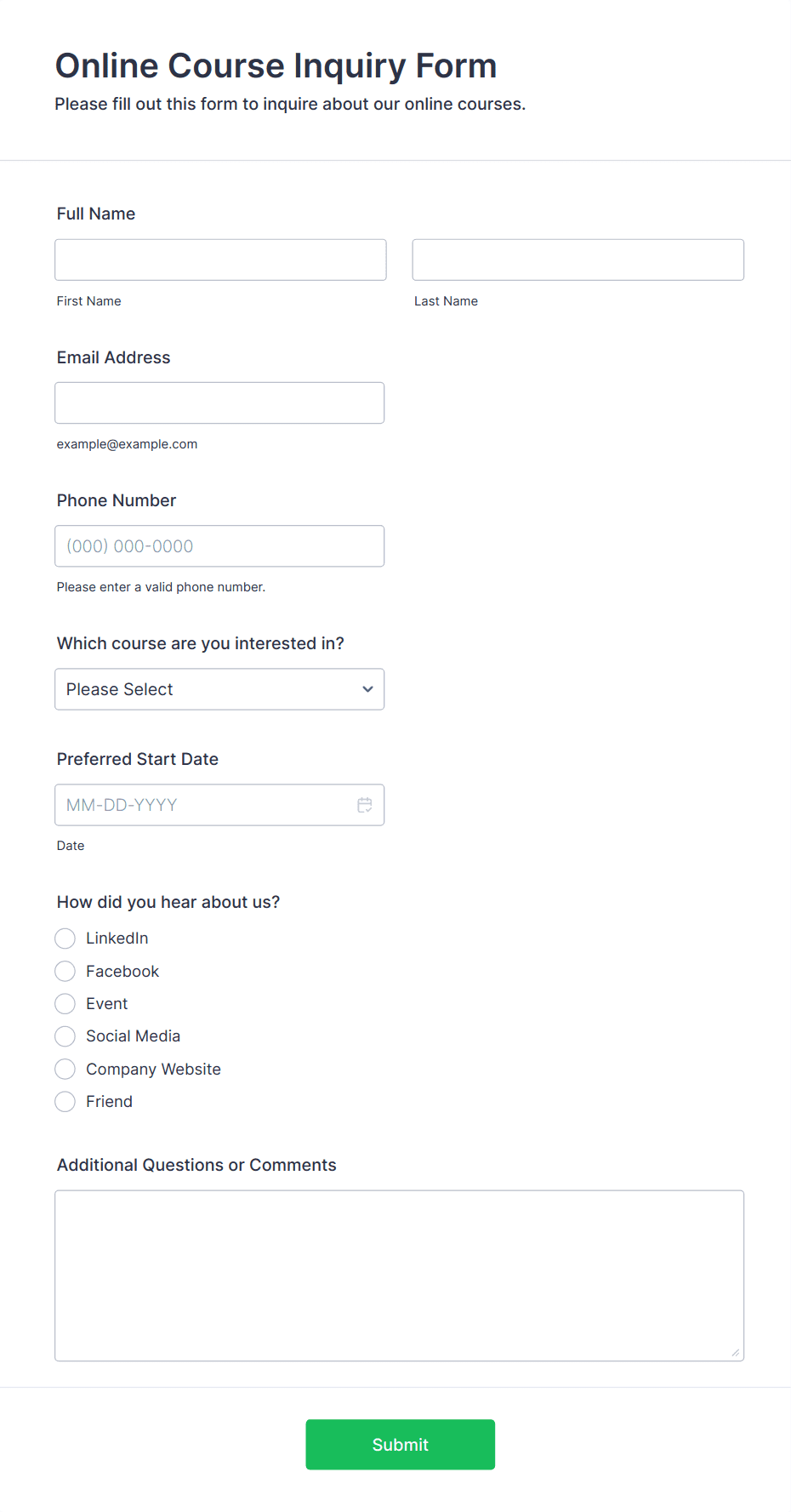Select the Social Media radio button
Image resolution: width=791 pixels, height=1512 pixels.
coord(65,1036)
